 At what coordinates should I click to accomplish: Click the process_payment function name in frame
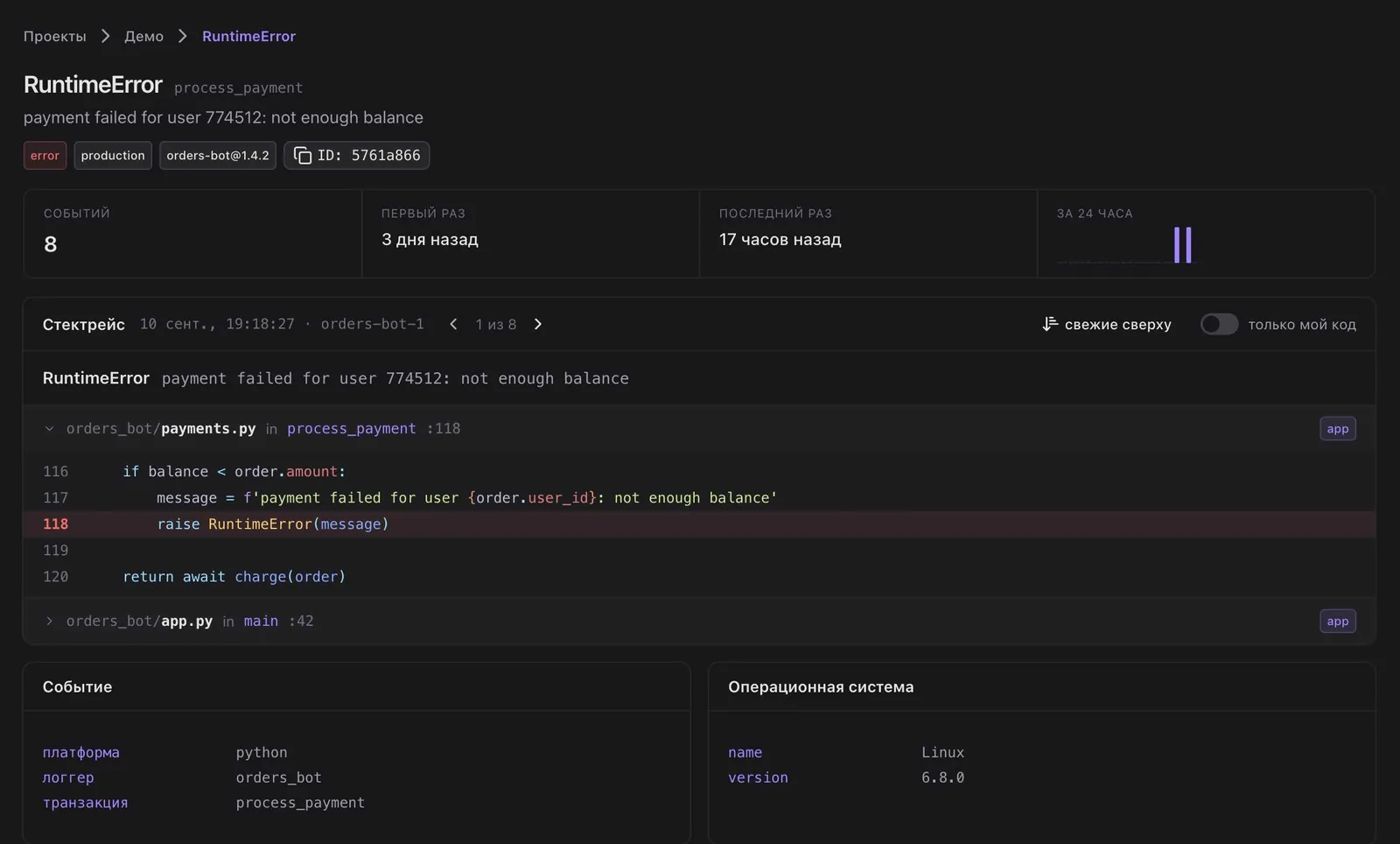point(351,428)
